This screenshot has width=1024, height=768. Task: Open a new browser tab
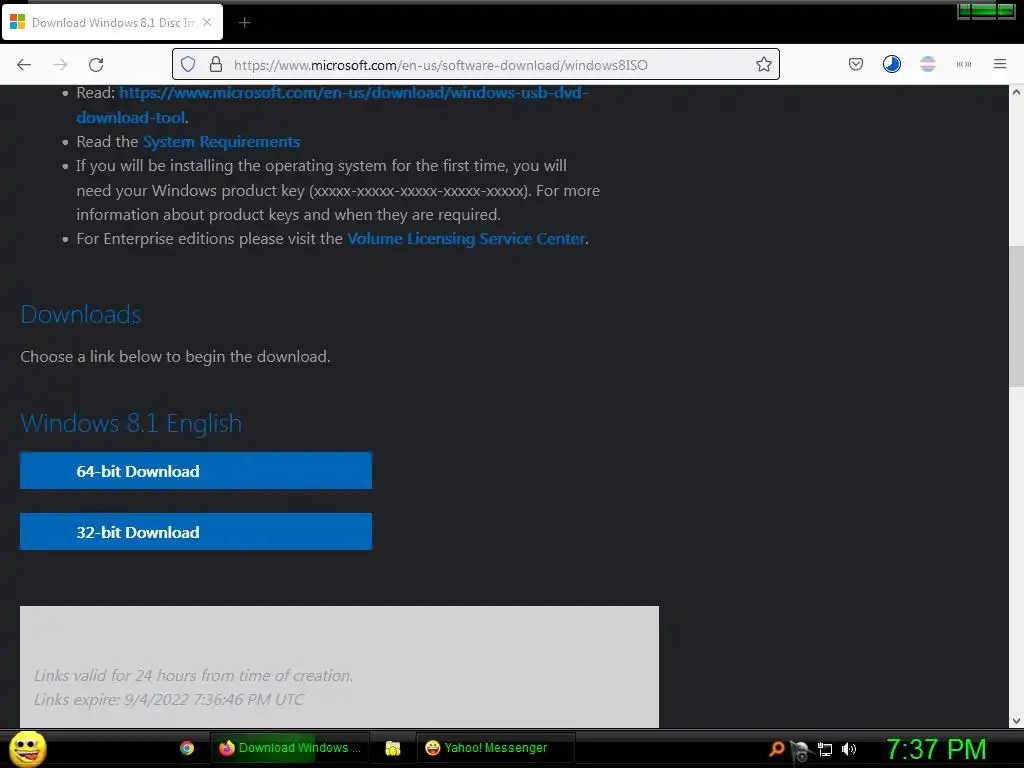point(244,23)
